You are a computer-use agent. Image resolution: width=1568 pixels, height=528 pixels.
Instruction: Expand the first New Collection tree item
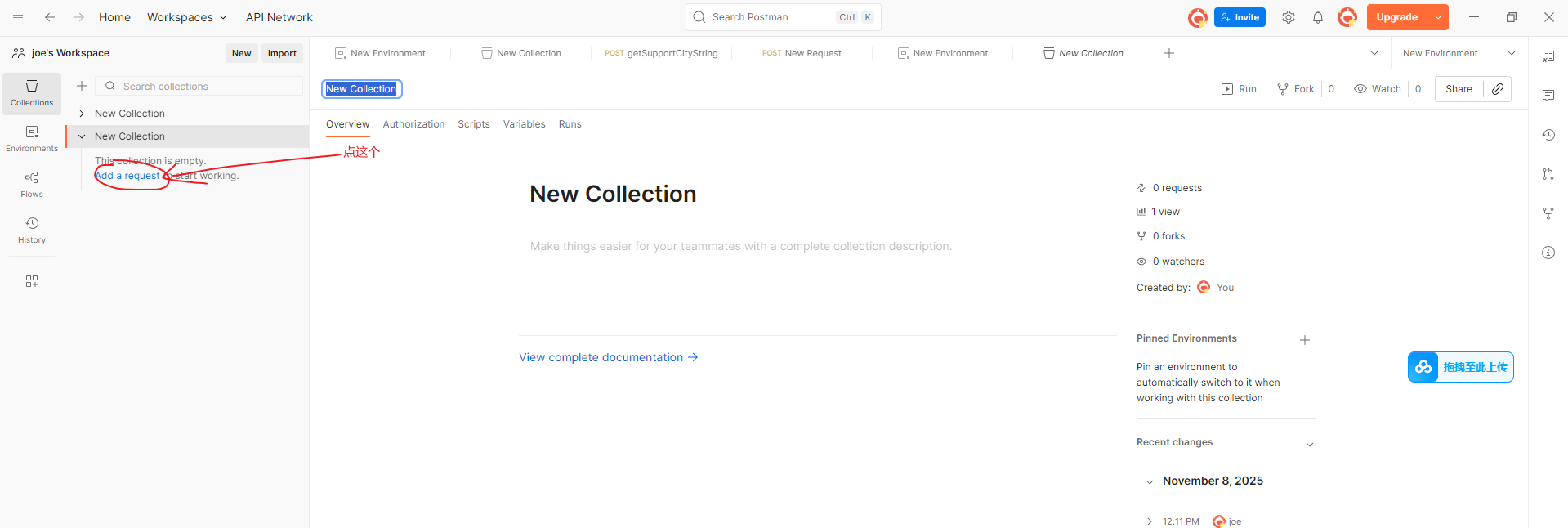tap(82, 114)
